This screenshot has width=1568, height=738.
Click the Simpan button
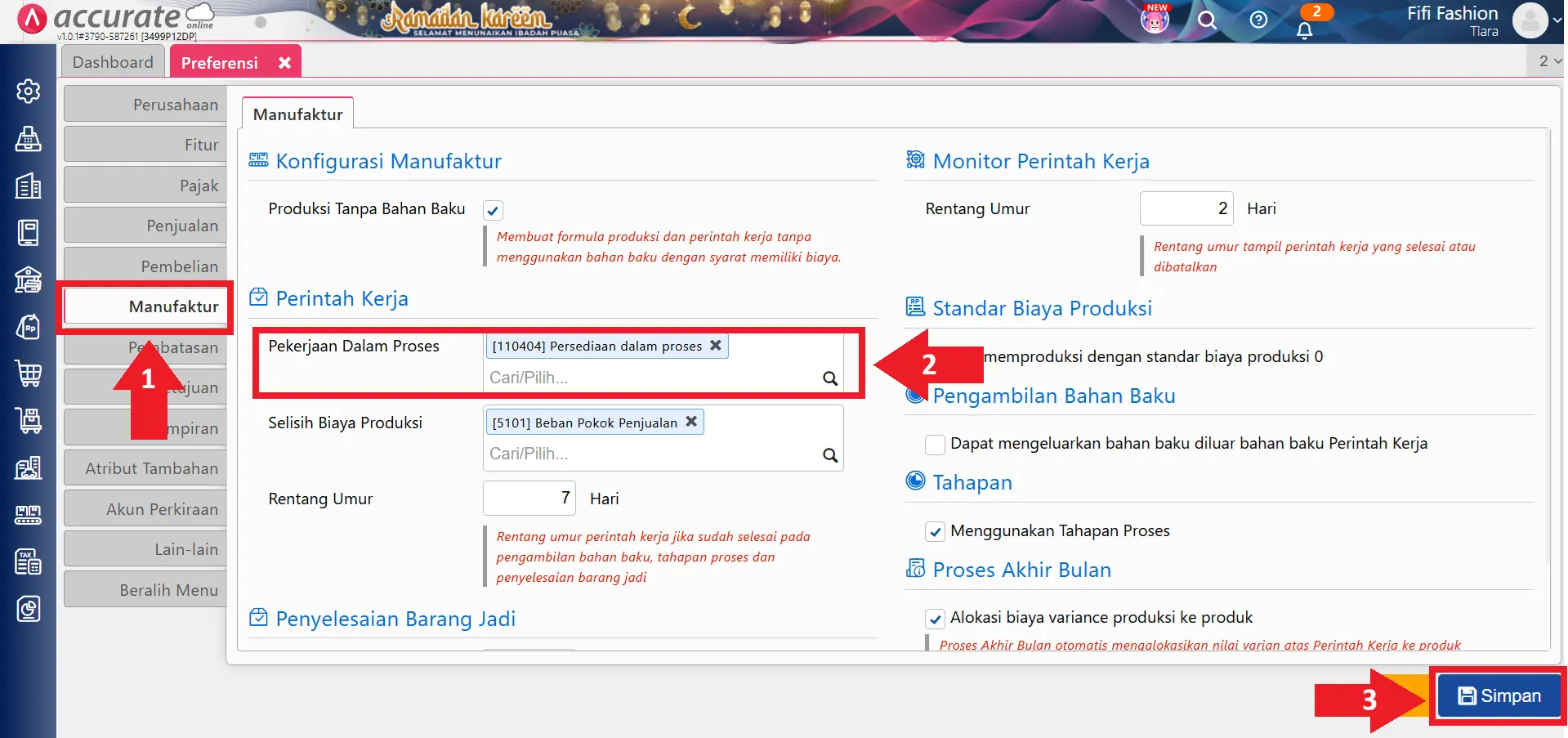pos(1499,696)
